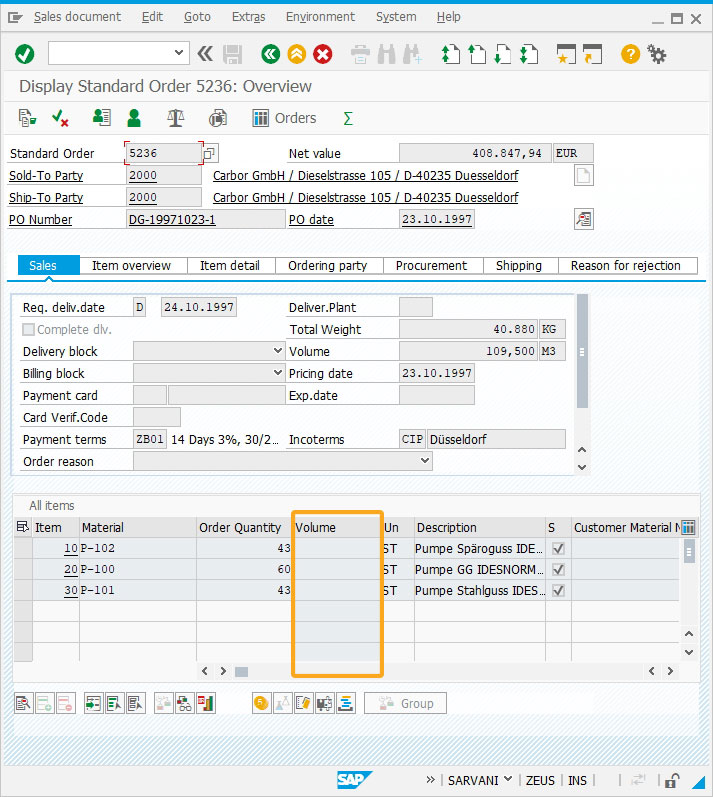Switch to the Reason for rejection tab

[626, 265]
